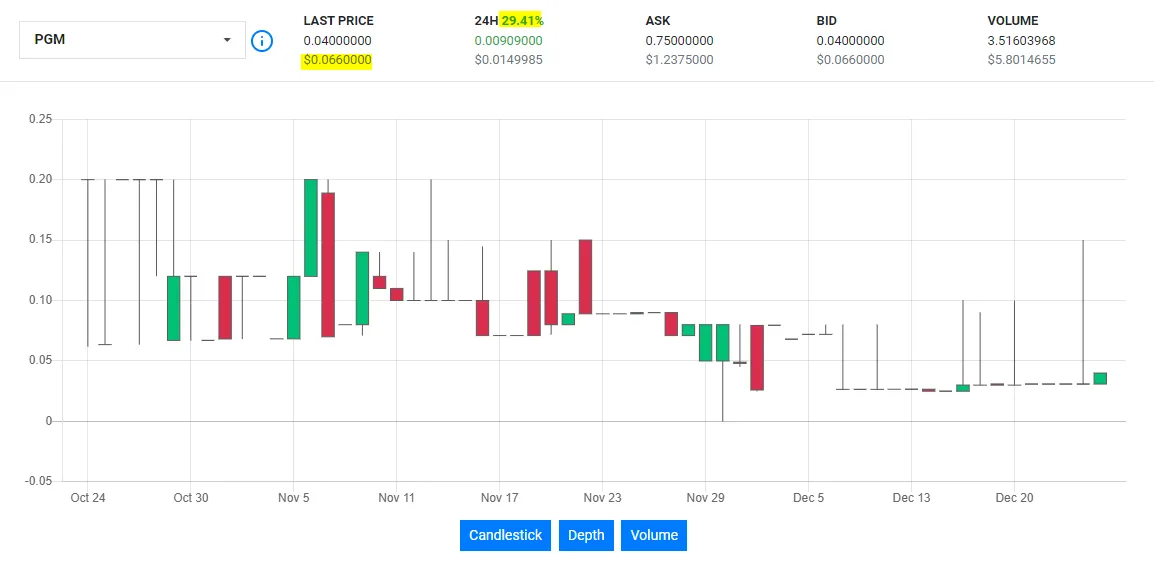Image resolution: width=1154 pixels, height=579 pixels.
Task: Click the ASK value 0.75000000
Action: point(679,40)
